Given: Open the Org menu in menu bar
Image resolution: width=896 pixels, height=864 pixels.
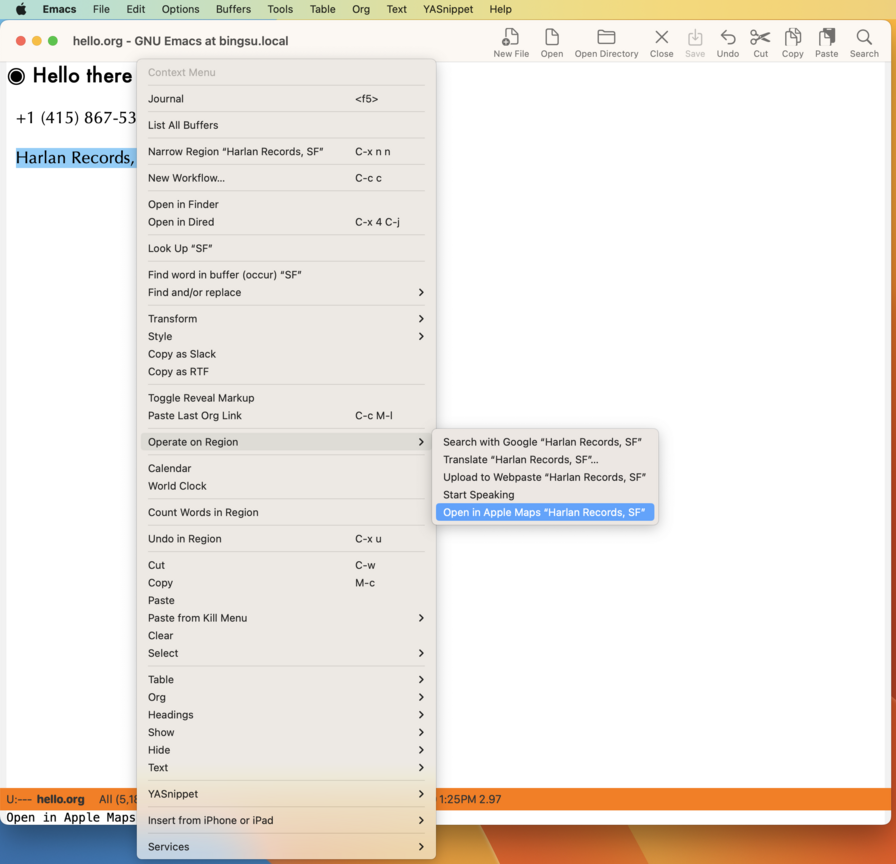Looking at the screenshot, I should coord(361,9).
